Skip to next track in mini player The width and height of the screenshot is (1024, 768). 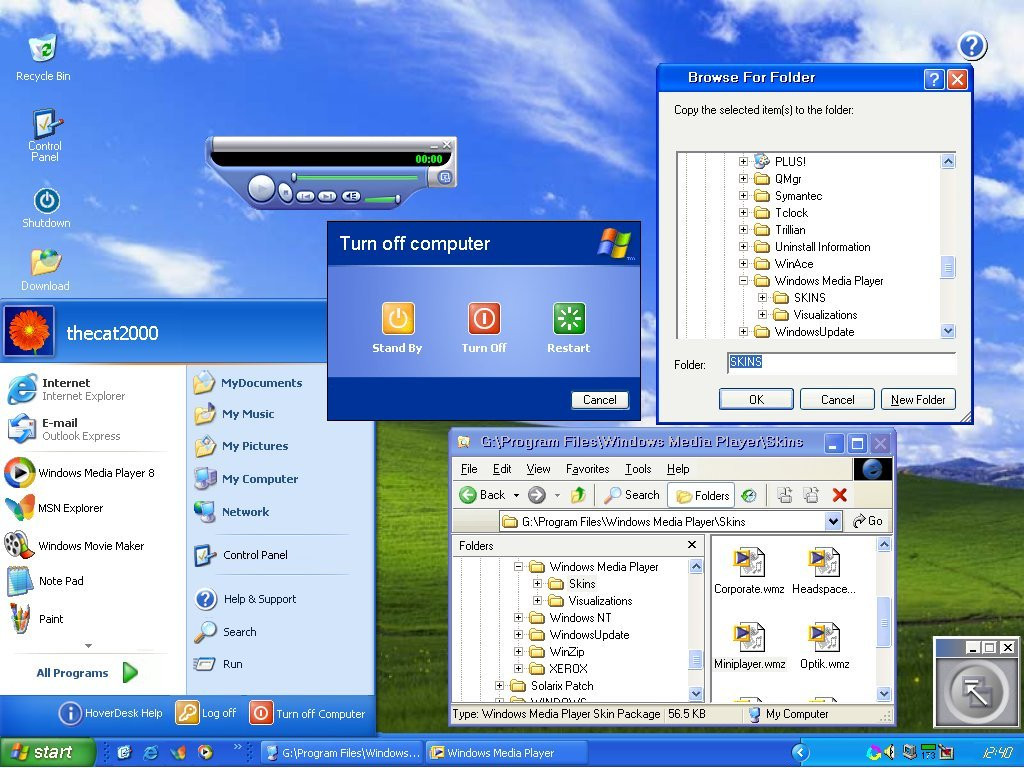pos(327,196)
